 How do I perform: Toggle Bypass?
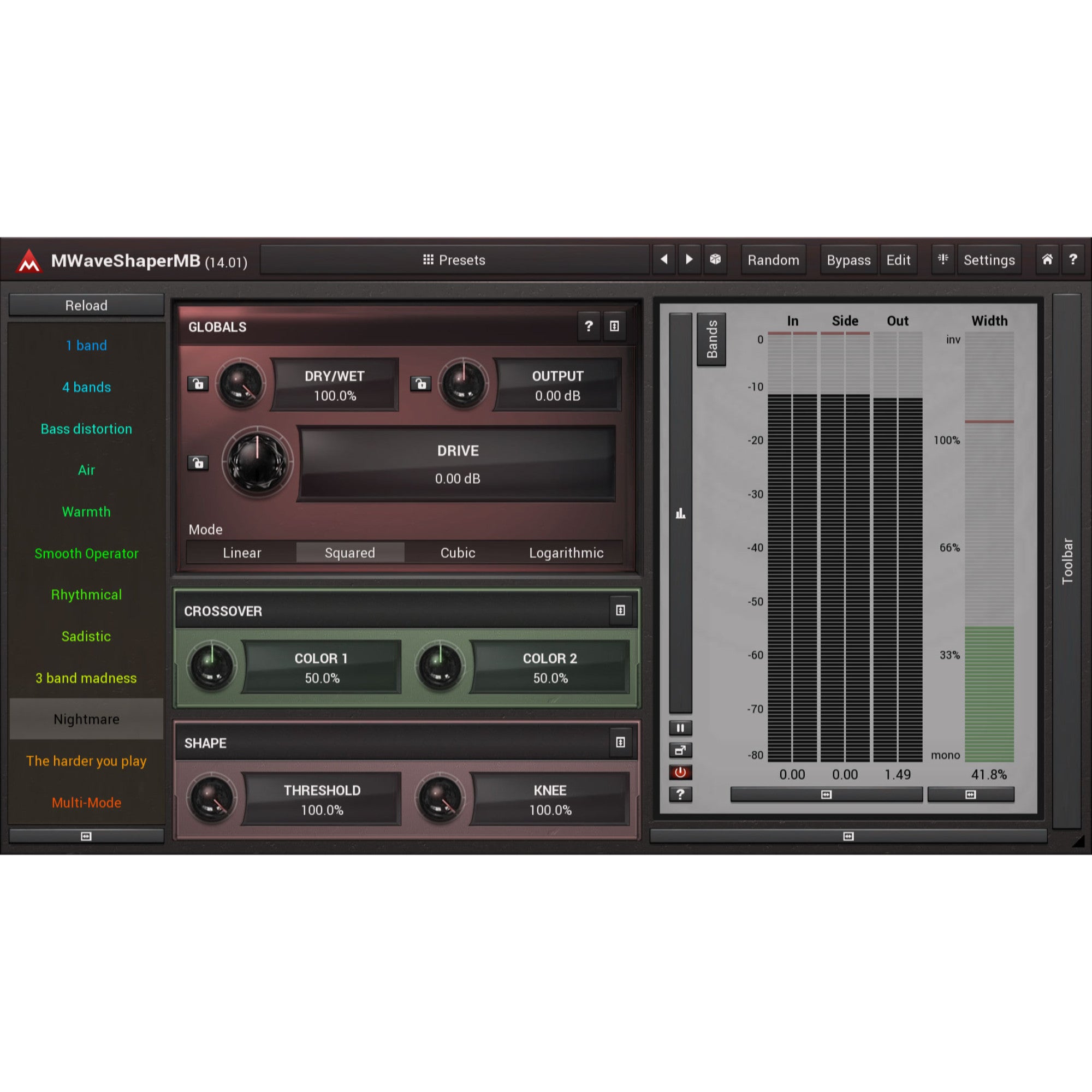pyautogui.click(x=848, y=260)
